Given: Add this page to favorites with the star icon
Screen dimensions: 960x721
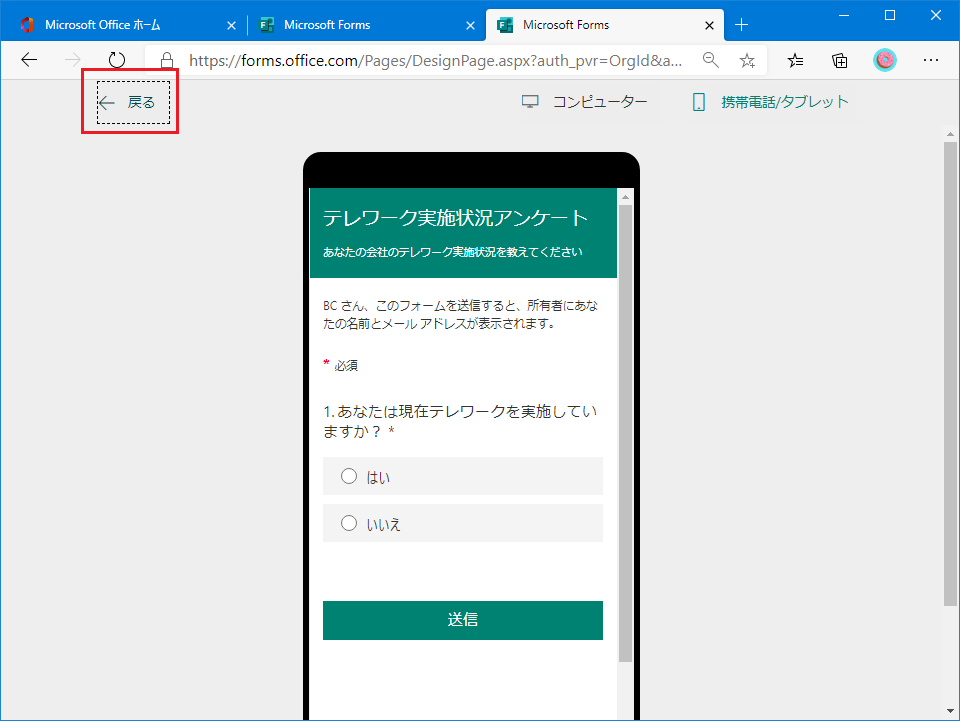Looking at the screenshot, I should [747, 60].
